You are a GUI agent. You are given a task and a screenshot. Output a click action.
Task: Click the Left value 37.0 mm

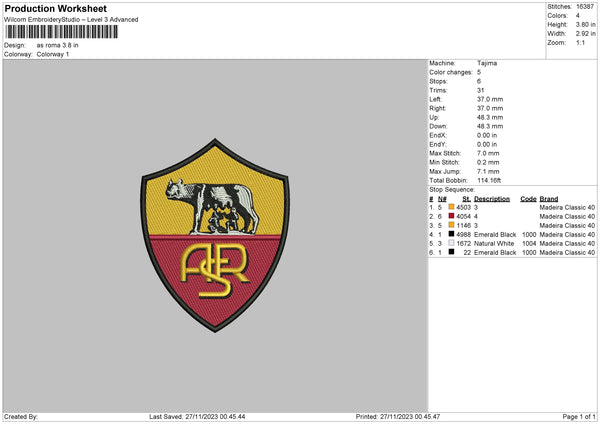[490, 99]
